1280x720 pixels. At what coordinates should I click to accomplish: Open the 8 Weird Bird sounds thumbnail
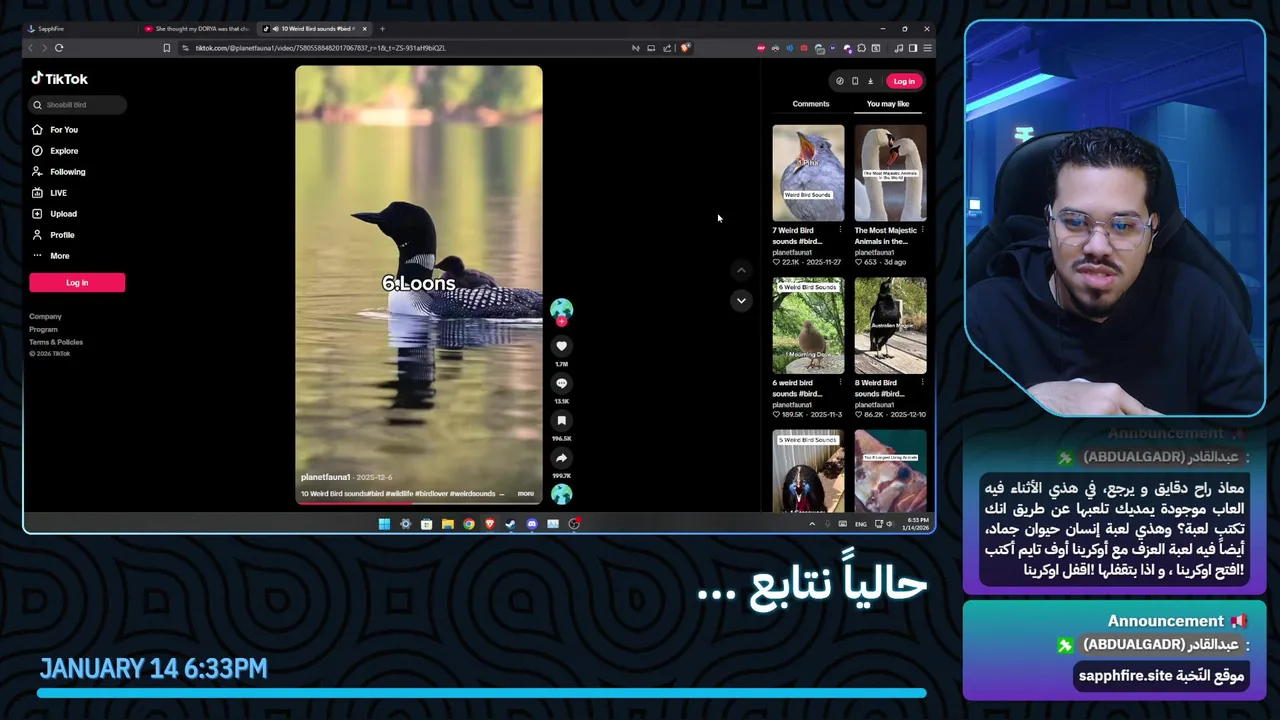pos(890,326)
